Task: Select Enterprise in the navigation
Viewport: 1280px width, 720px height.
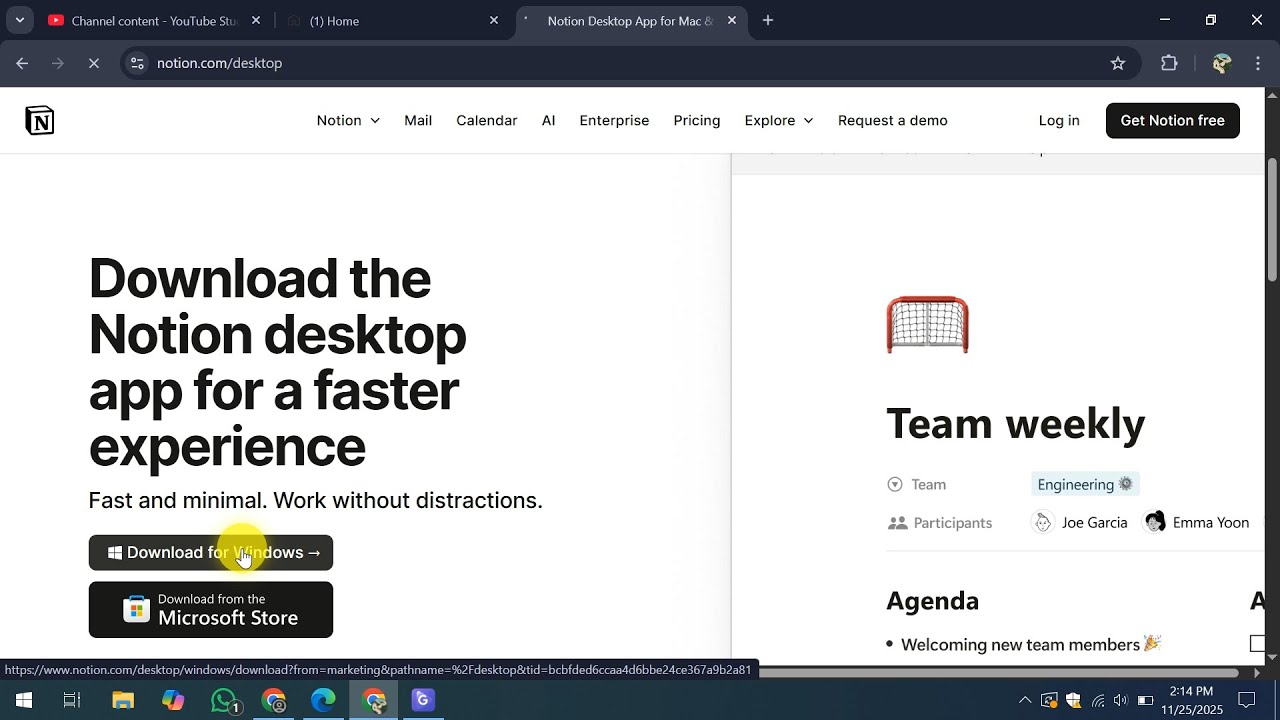Action: [614, 120]
